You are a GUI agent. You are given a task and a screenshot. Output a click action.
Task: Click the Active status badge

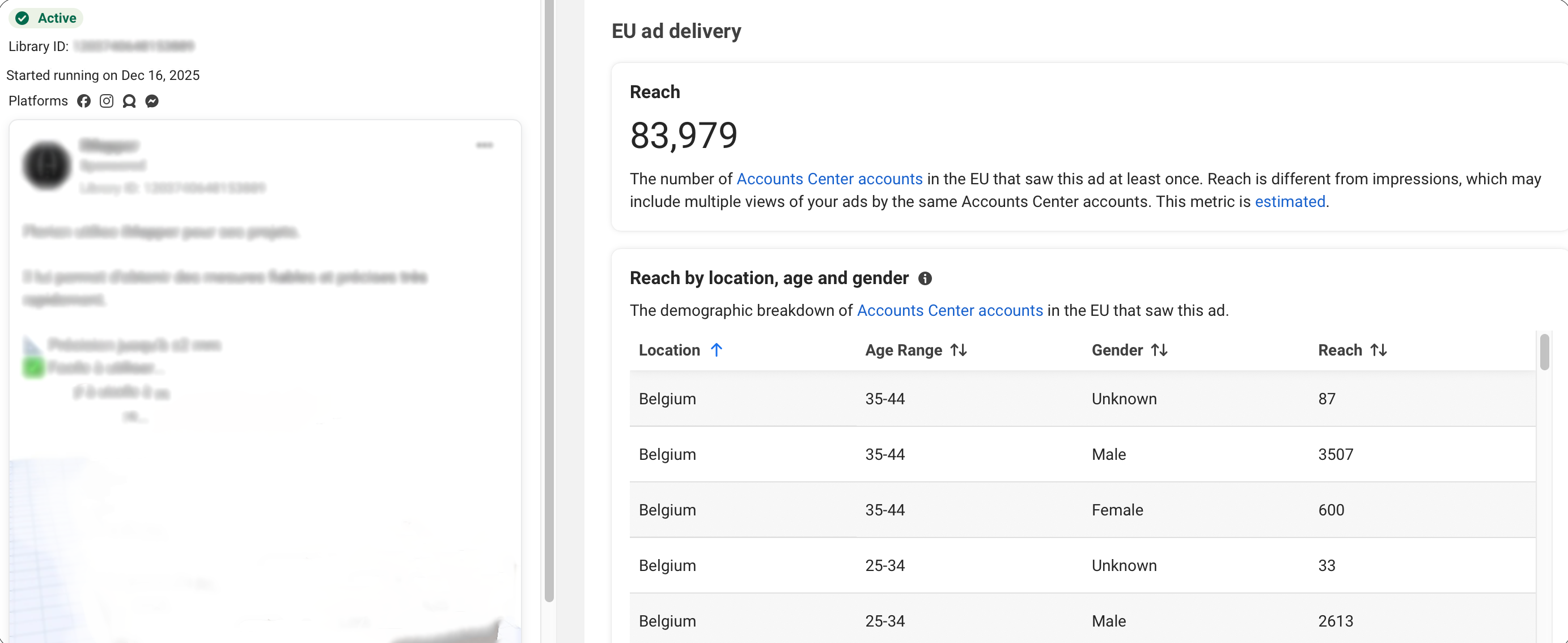click(x=46, y=18)
